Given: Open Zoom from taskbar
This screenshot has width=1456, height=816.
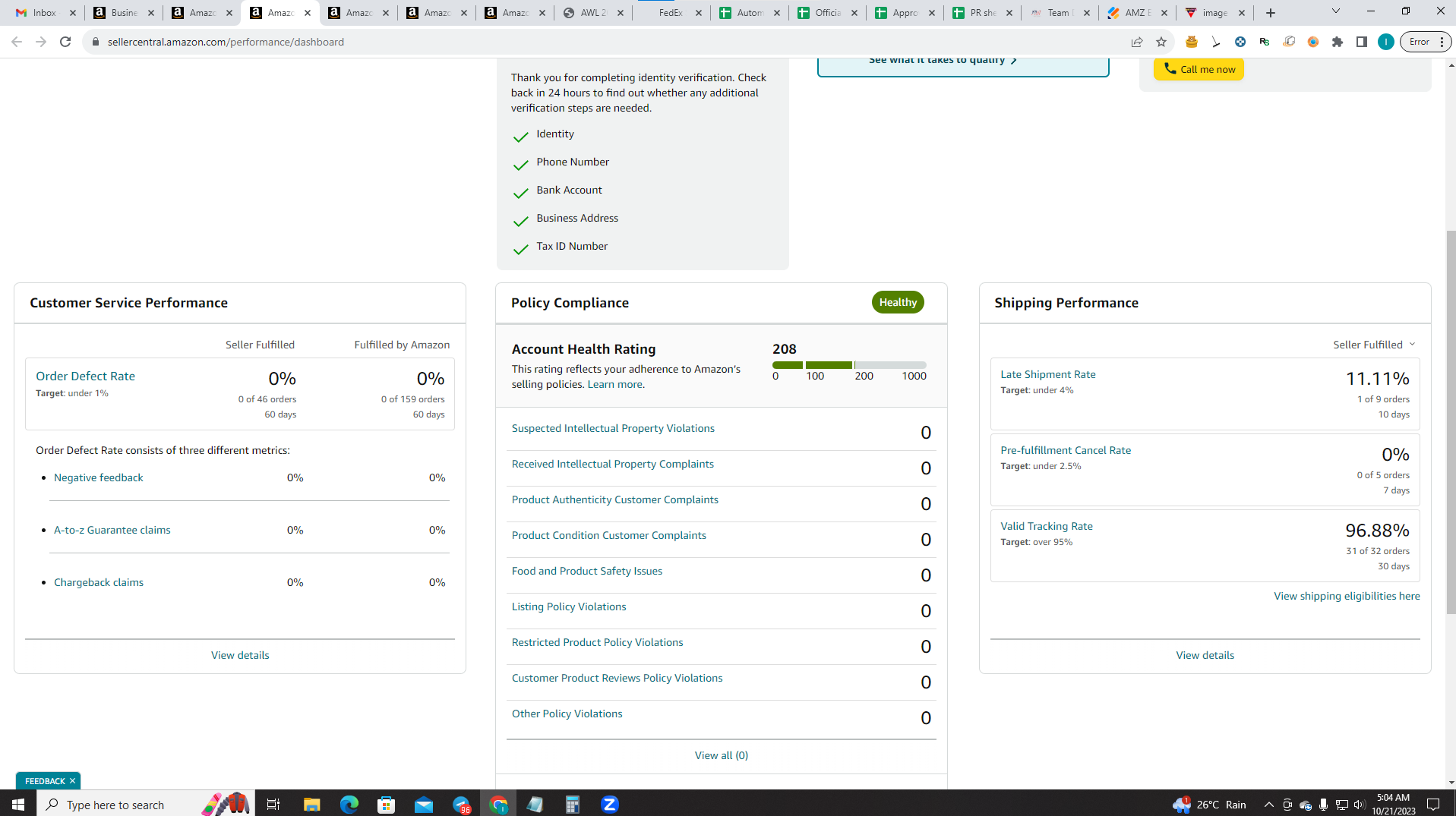Looking at the screenshot, I should pyautogui.click(x=610, y=804).
